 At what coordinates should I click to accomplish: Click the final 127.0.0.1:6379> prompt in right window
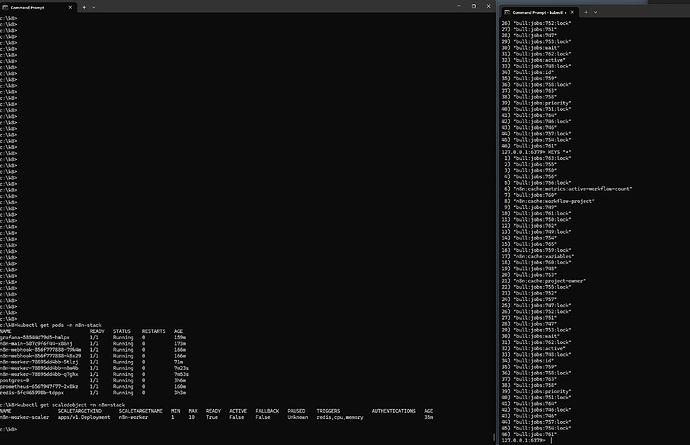523,440
